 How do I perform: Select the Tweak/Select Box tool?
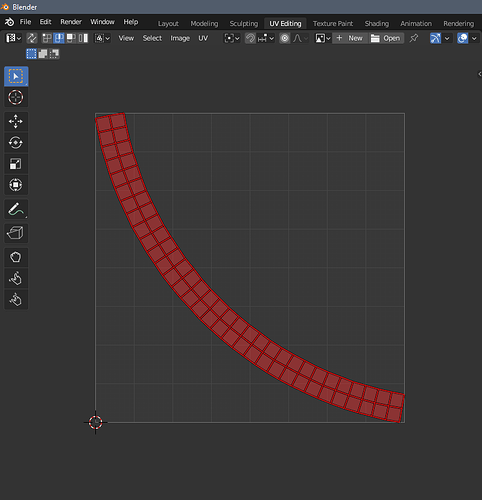tap(16, 76)
